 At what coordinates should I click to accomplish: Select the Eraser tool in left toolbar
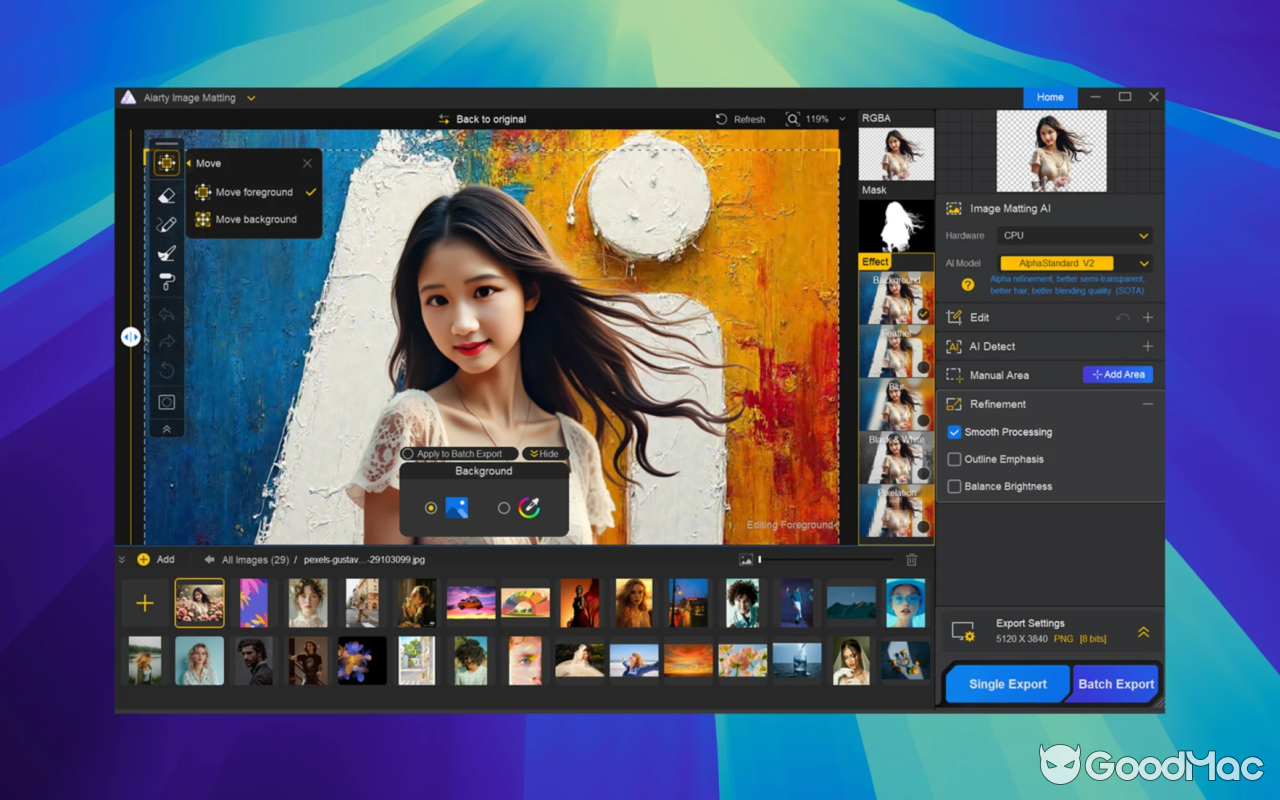(x=166, y=194)
